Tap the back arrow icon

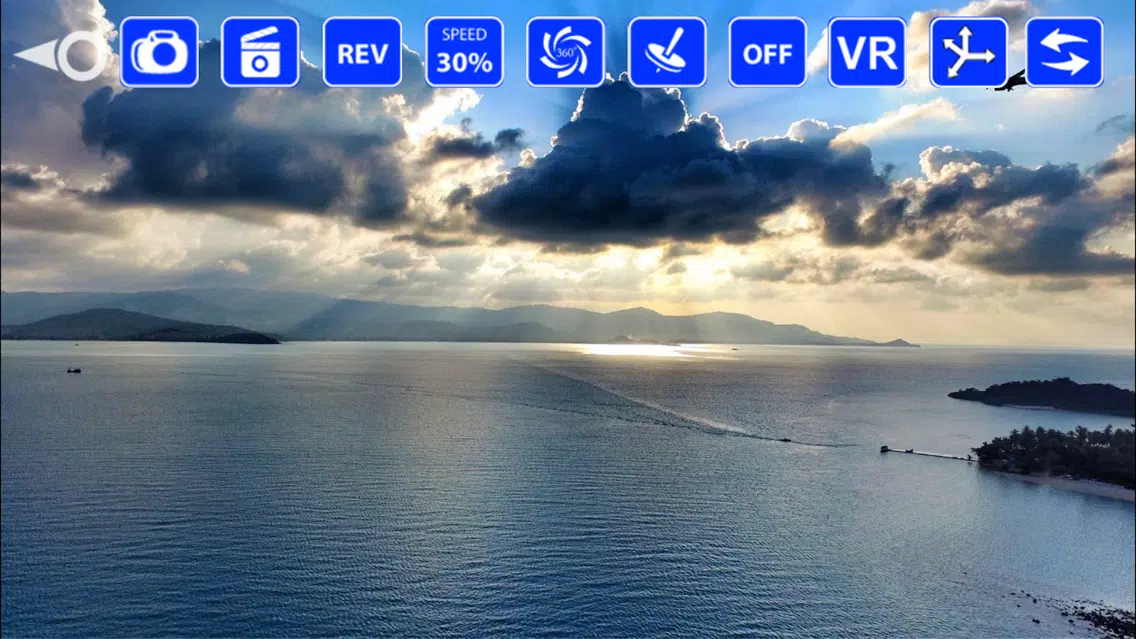(x=61, y=55)
